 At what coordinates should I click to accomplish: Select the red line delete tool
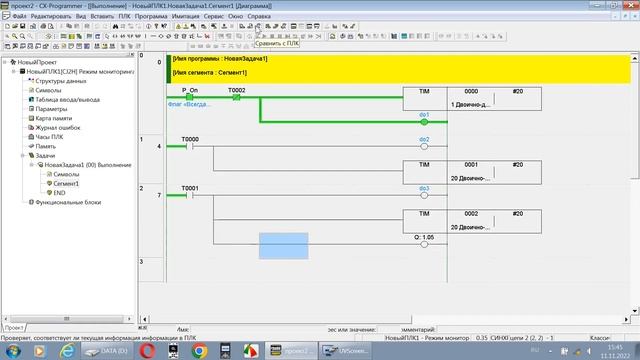[x=207, y=36]
